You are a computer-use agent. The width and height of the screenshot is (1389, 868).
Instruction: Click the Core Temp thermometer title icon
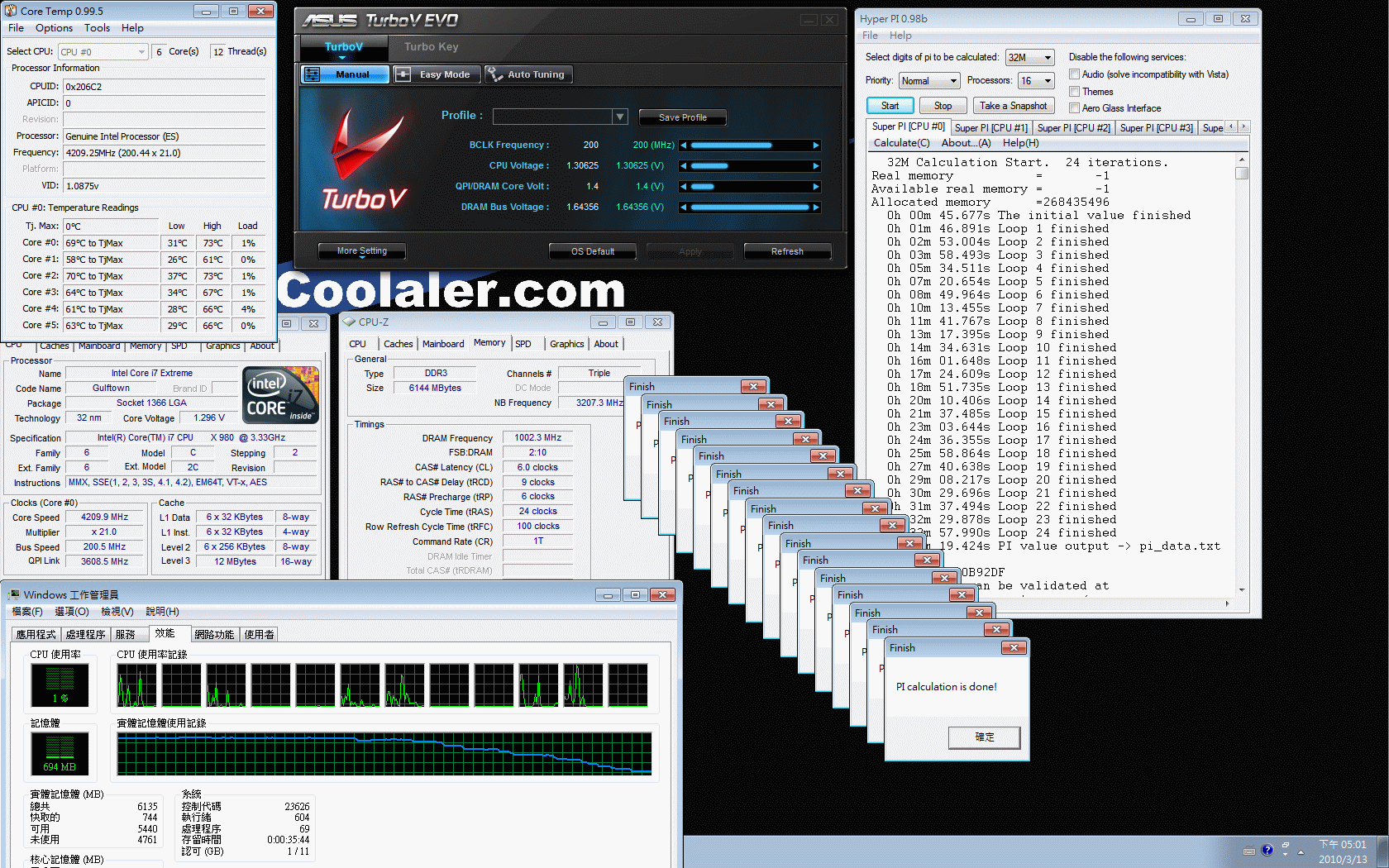(11, 11)
